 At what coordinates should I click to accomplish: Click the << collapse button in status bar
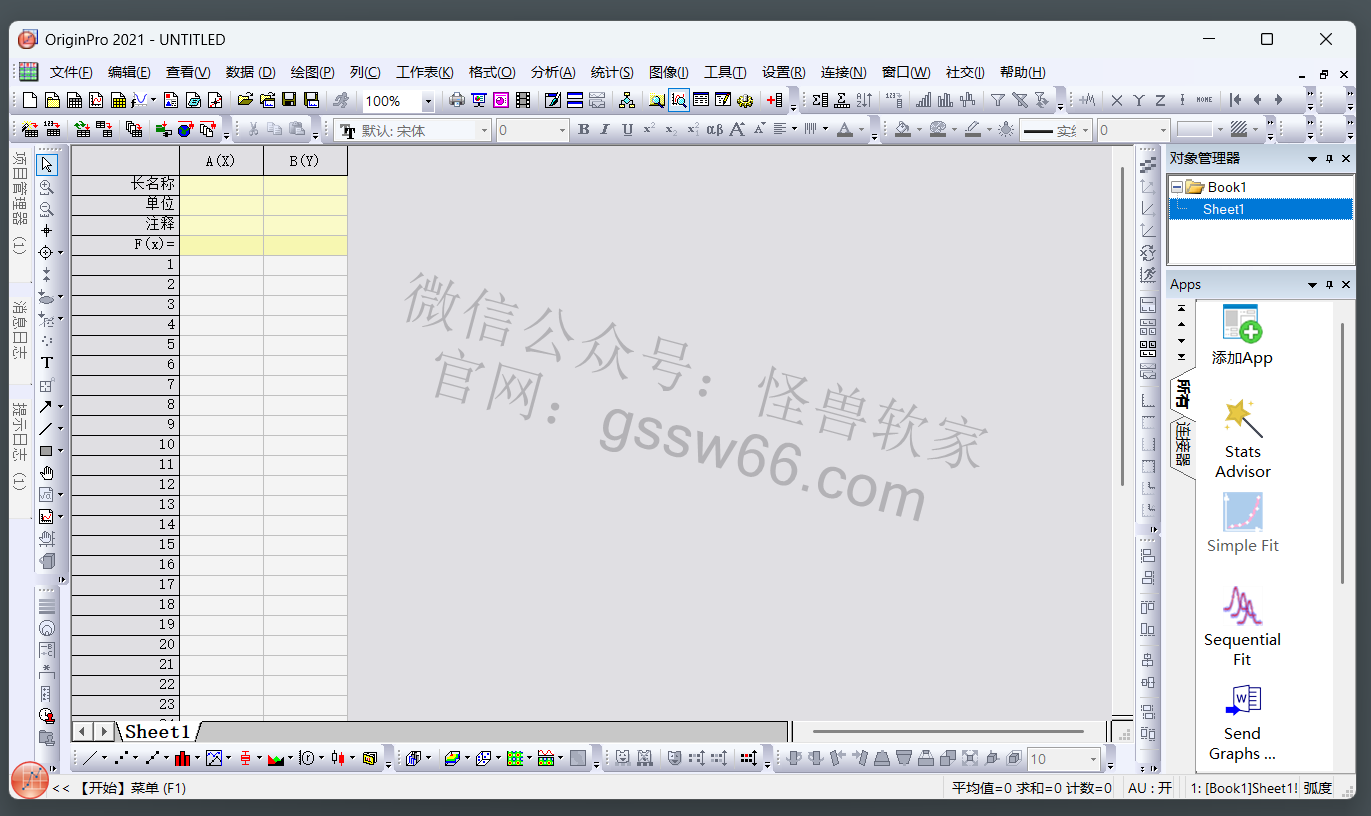point(60,788)
